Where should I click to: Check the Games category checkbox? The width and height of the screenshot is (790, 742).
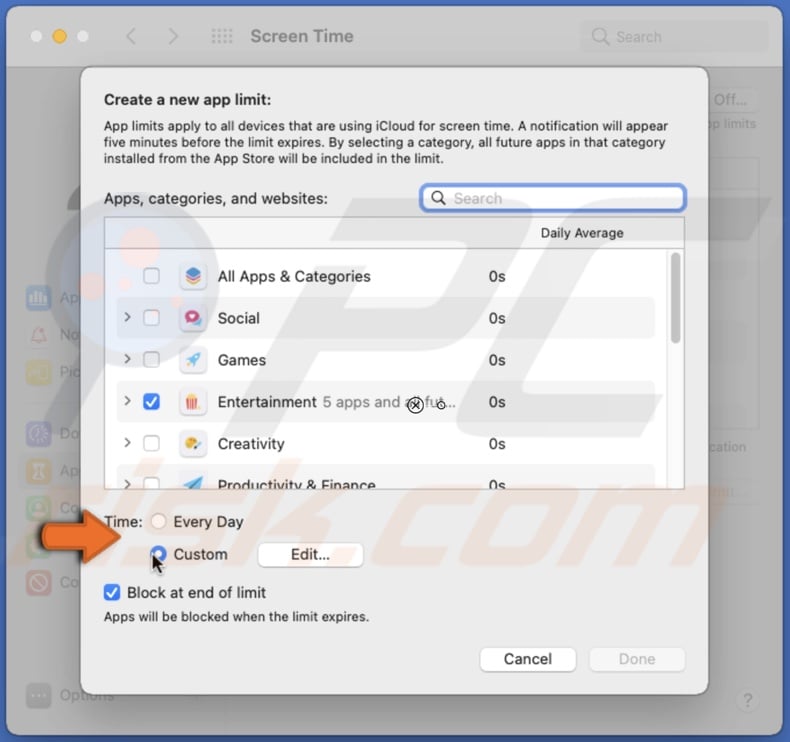click(x=151, y=360)
